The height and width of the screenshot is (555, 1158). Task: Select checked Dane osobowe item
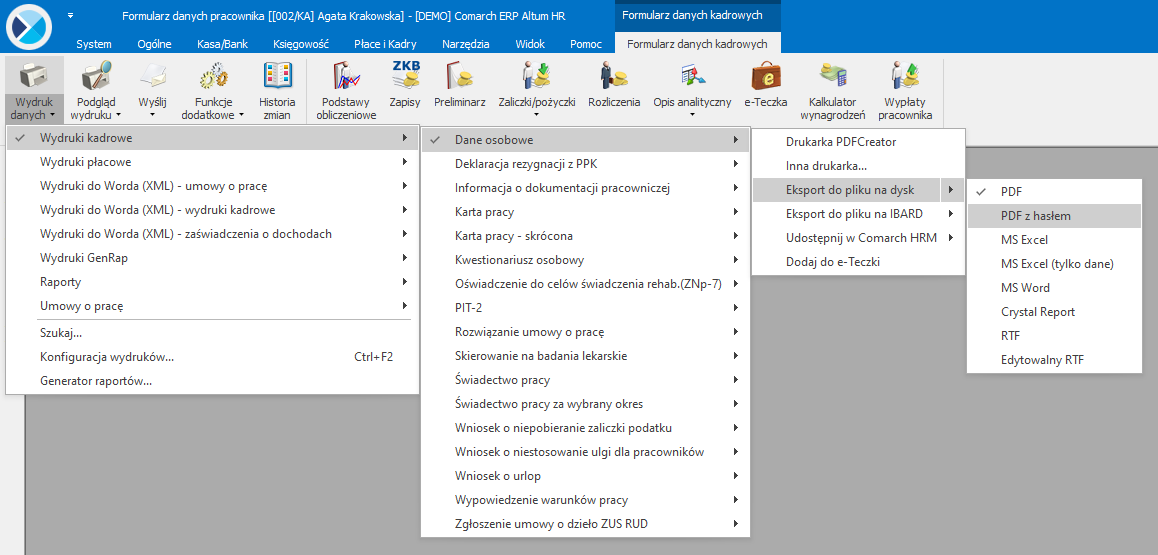(586, 140)
